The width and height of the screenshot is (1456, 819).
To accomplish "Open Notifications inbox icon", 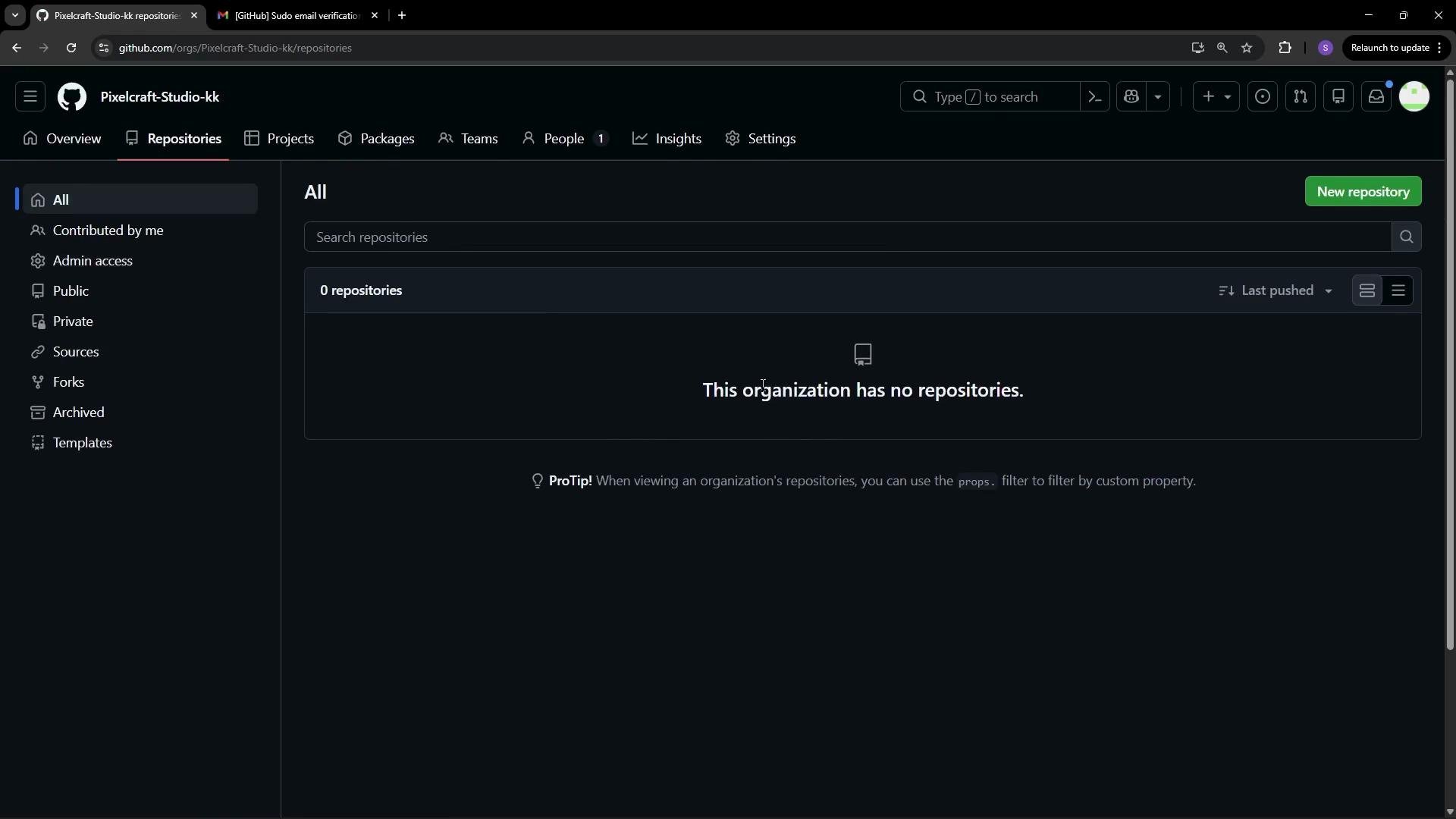I will [1376, 97].
